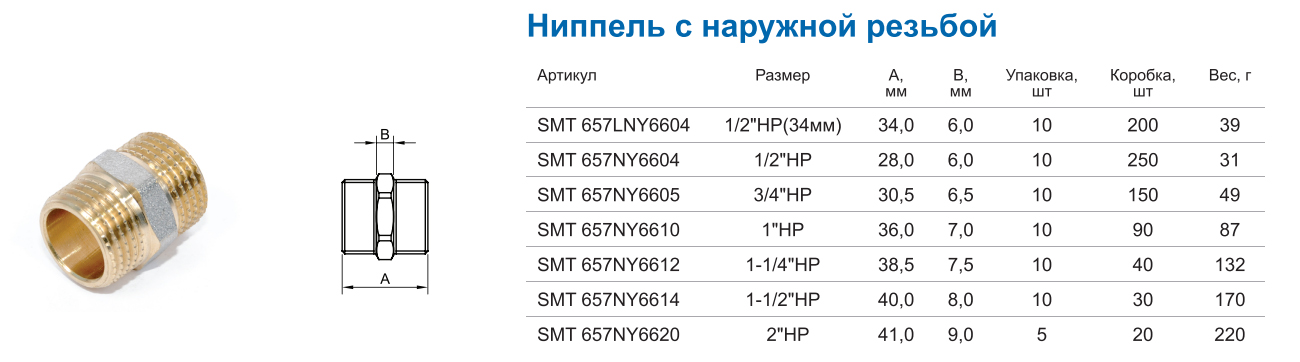Screen dimensions: 1300x362
Task: Select article SMT 657NY6610
Action: click(x=608, y=230)
